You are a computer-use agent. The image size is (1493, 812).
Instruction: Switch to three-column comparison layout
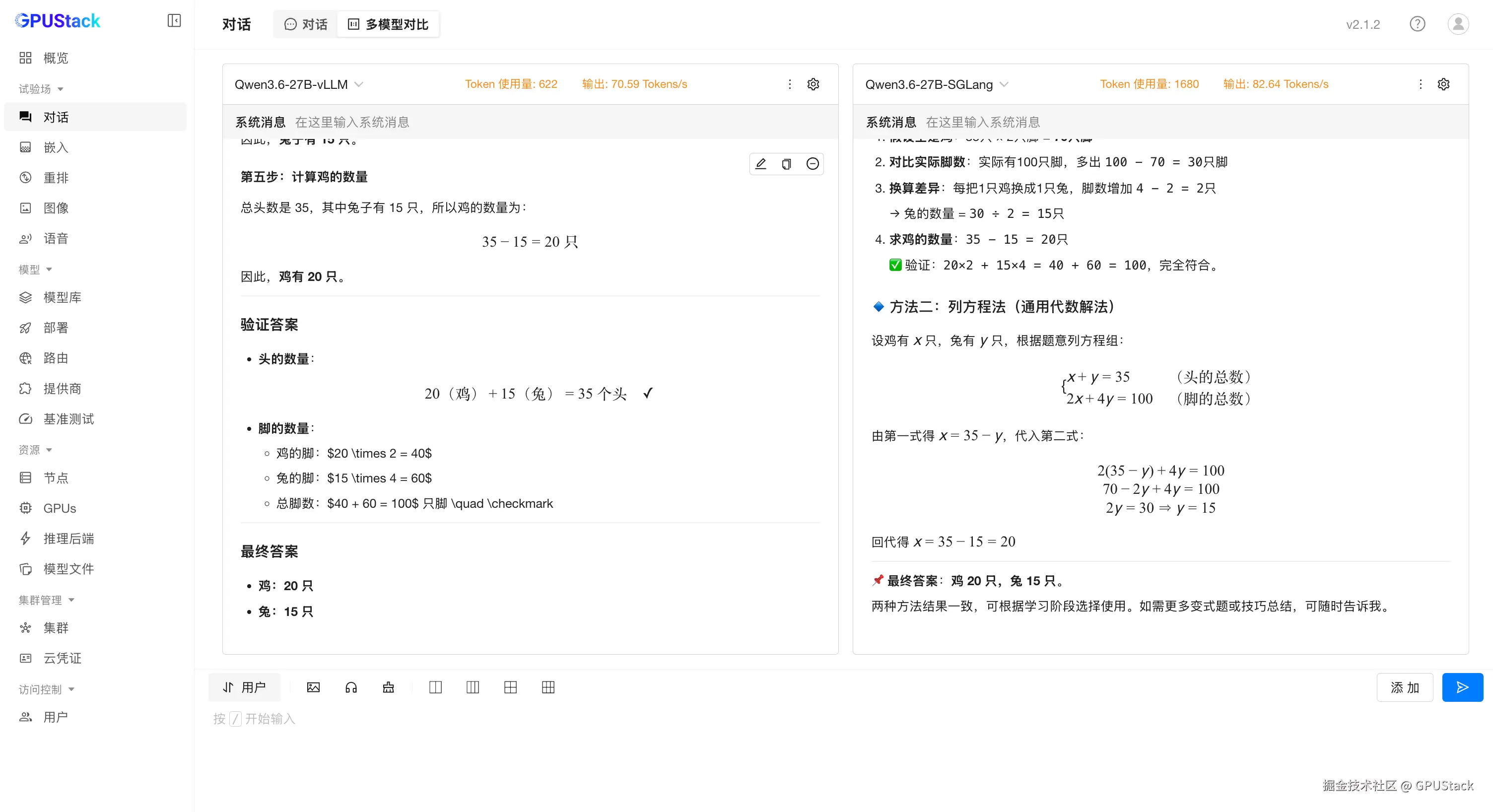click(473, 687)
